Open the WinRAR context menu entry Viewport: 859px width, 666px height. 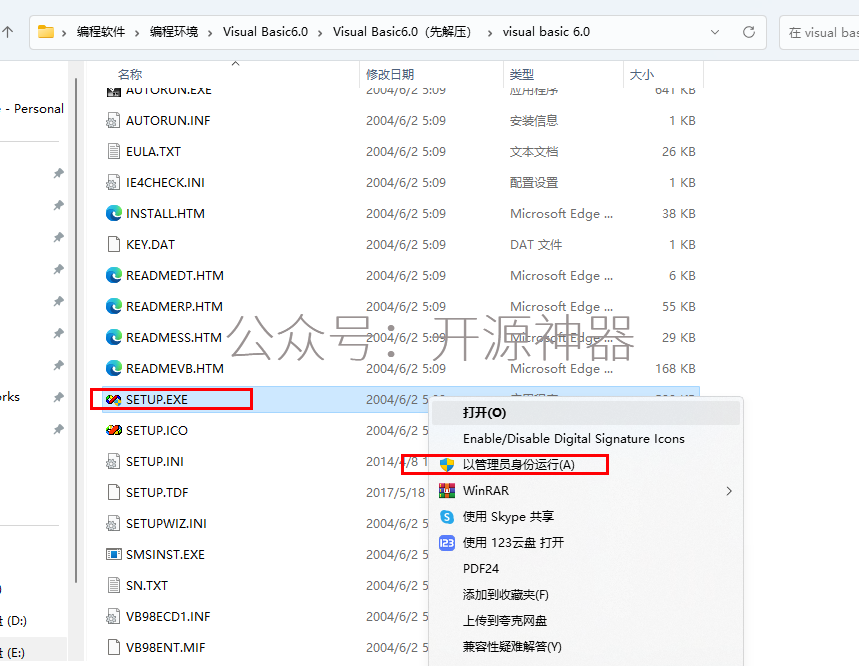coord(586,491)
